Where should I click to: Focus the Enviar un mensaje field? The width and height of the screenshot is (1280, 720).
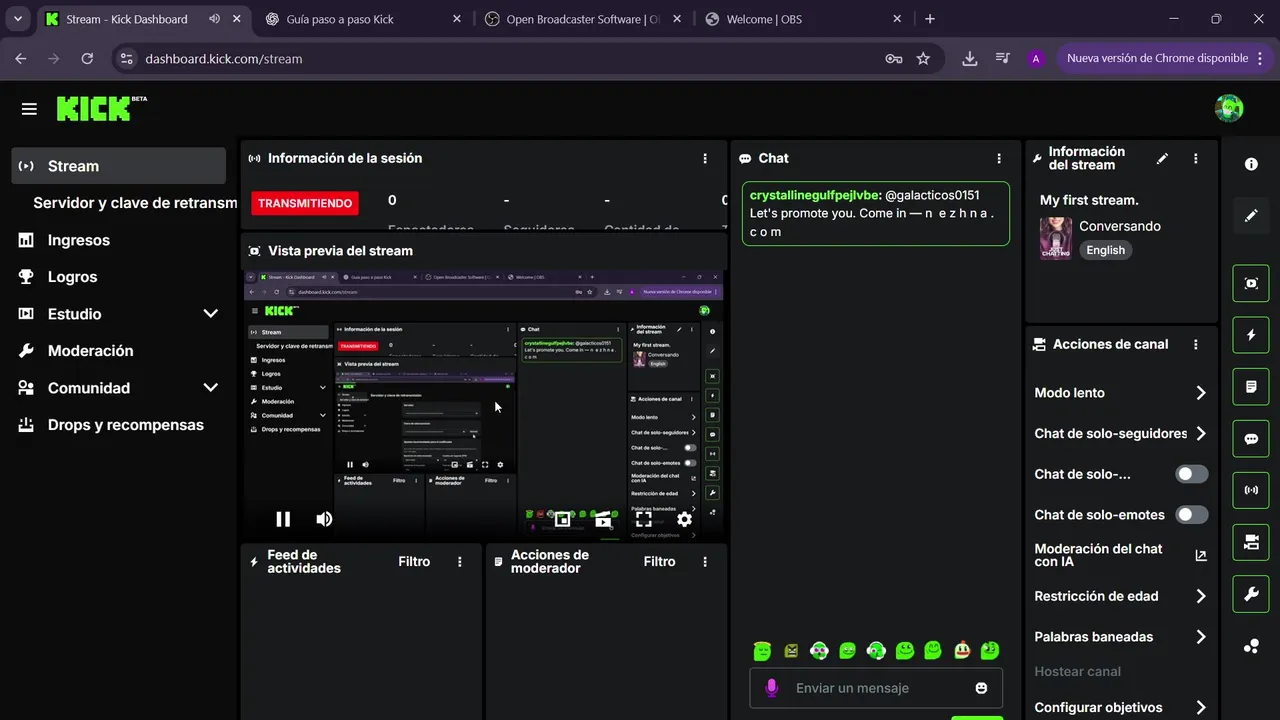coord(876,688)
